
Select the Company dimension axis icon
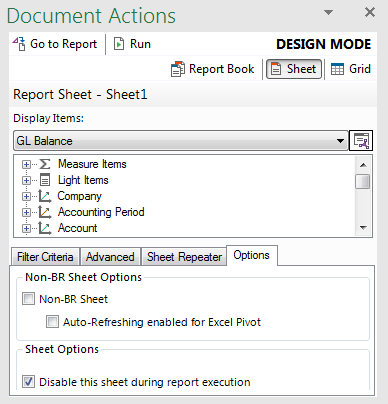(x=45, y=196)
